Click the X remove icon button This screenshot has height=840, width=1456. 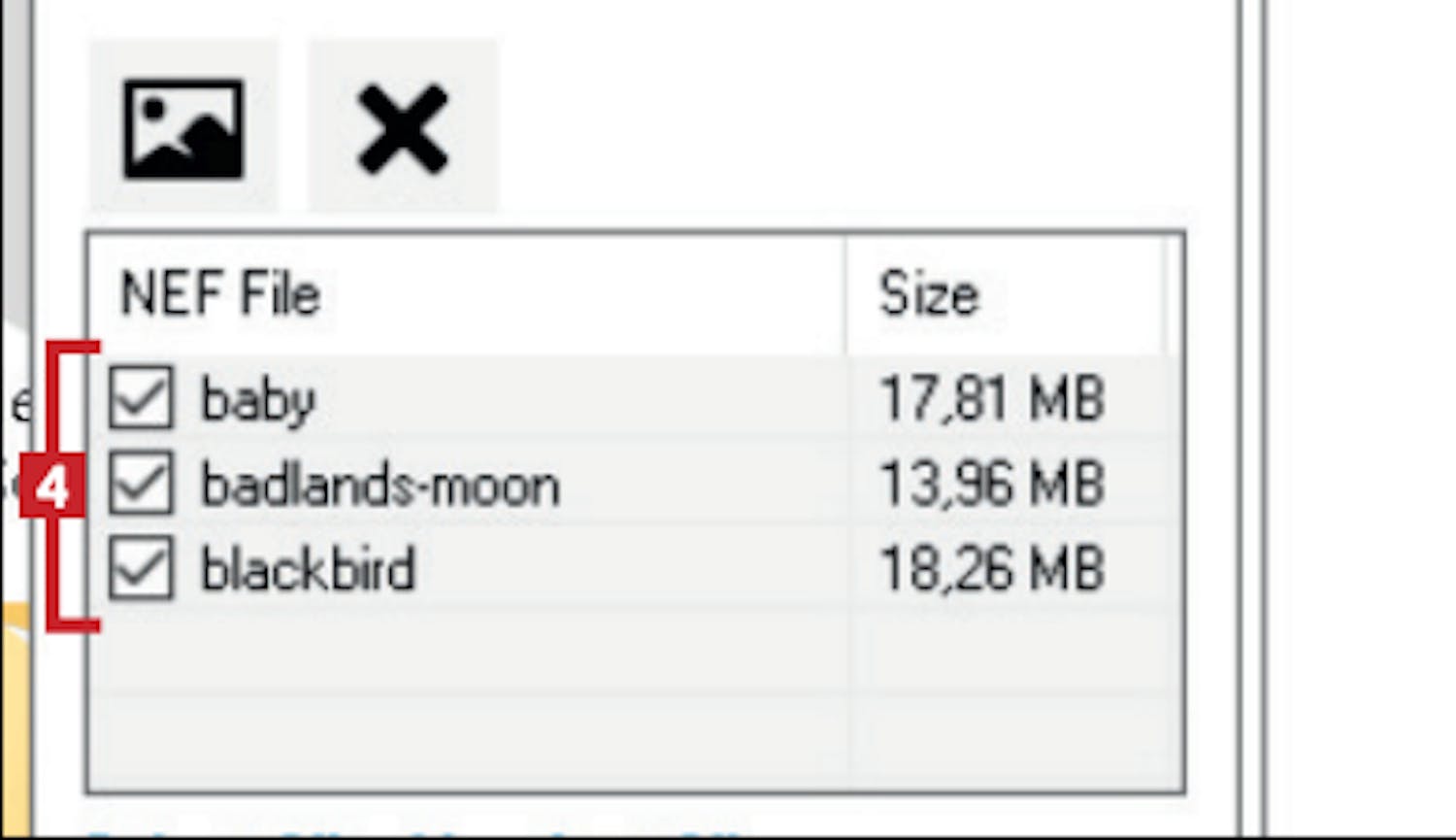(x=403, y=129)
